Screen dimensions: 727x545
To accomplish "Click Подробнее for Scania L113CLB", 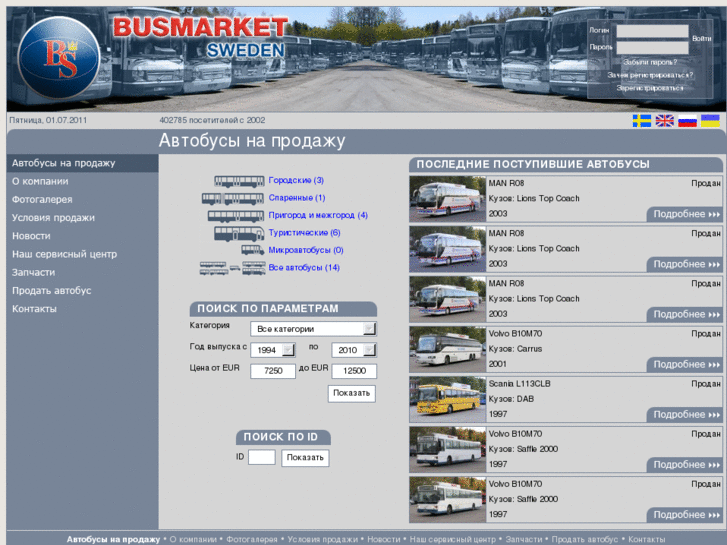I will 685,415.
